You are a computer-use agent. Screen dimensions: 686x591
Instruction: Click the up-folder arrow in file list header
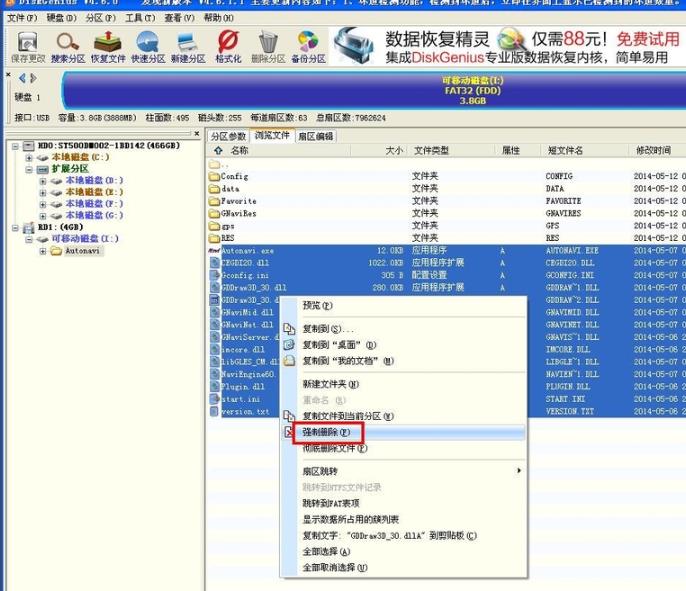(218, 150)
